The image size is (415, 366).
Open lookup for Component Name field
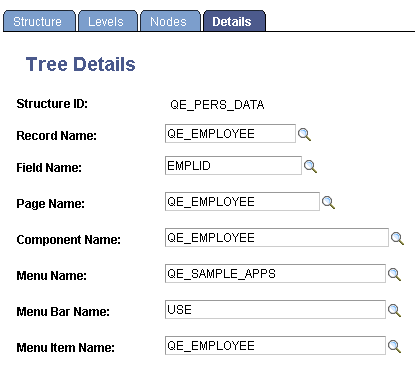[x=397, y=238]
